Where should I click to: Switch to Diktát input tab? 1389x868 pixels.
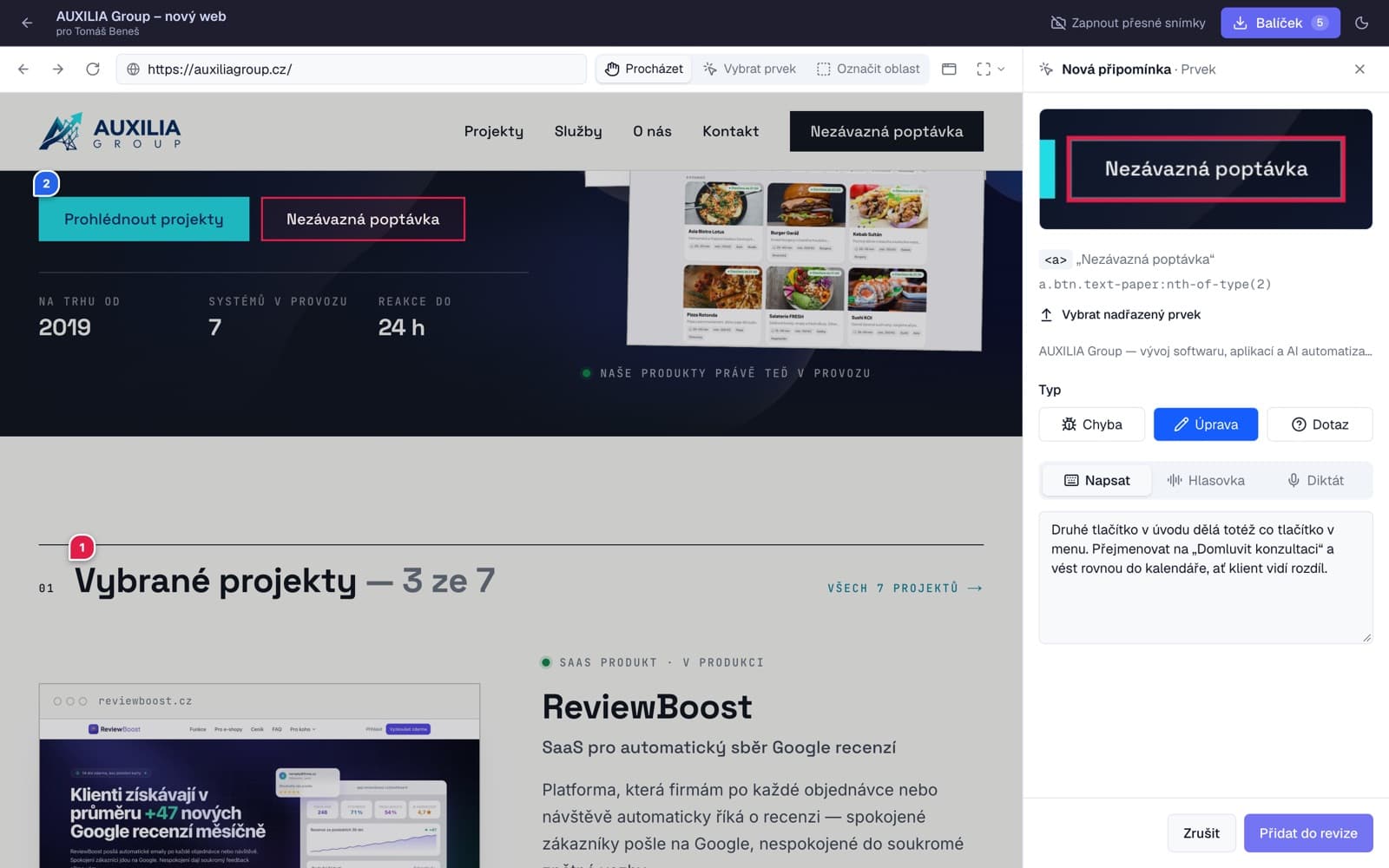pos(1315,480)
